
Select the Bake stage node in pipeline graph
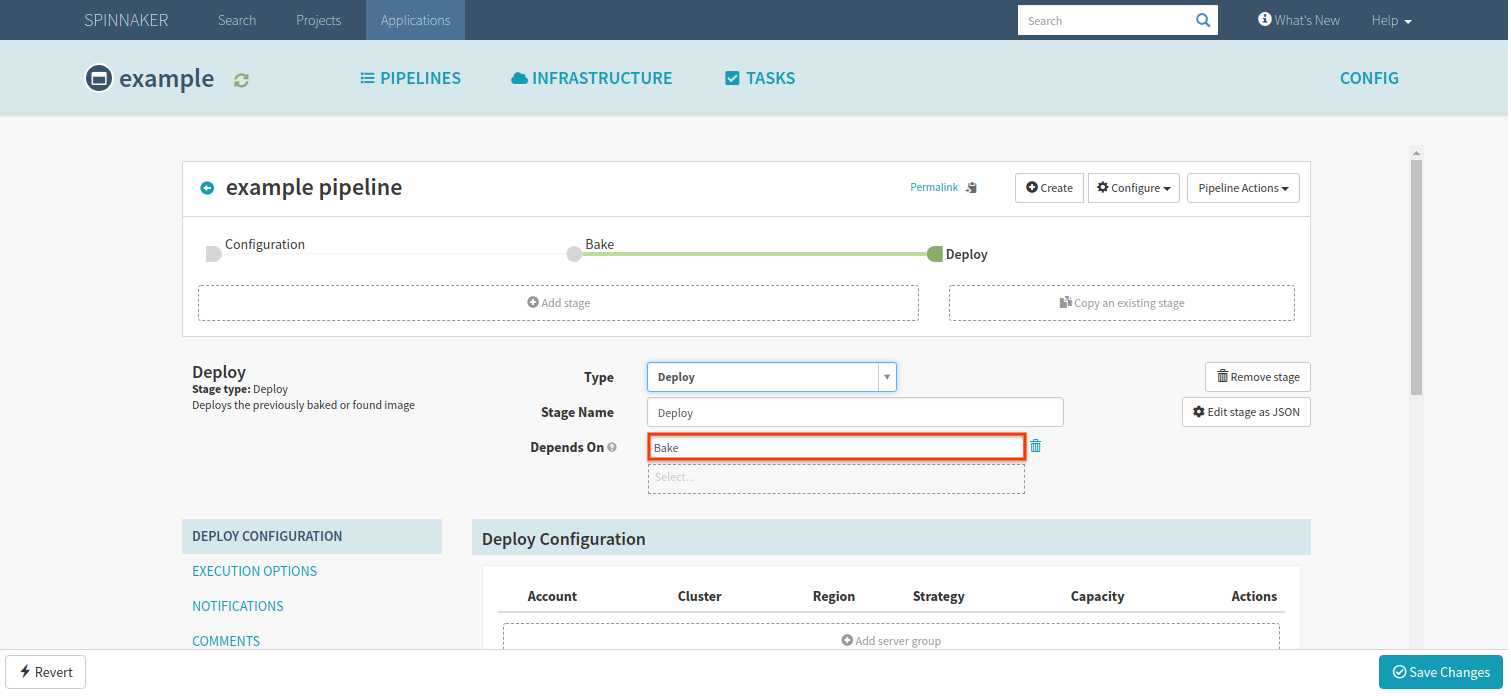[574, 254]
